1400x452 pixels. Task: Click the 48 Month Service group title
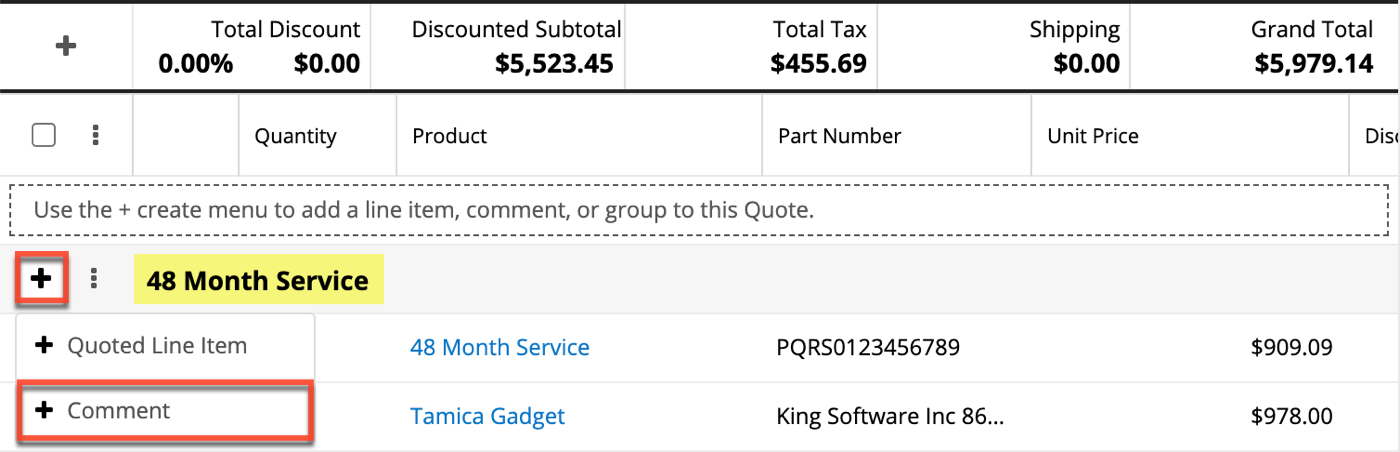tap(258, 281)
